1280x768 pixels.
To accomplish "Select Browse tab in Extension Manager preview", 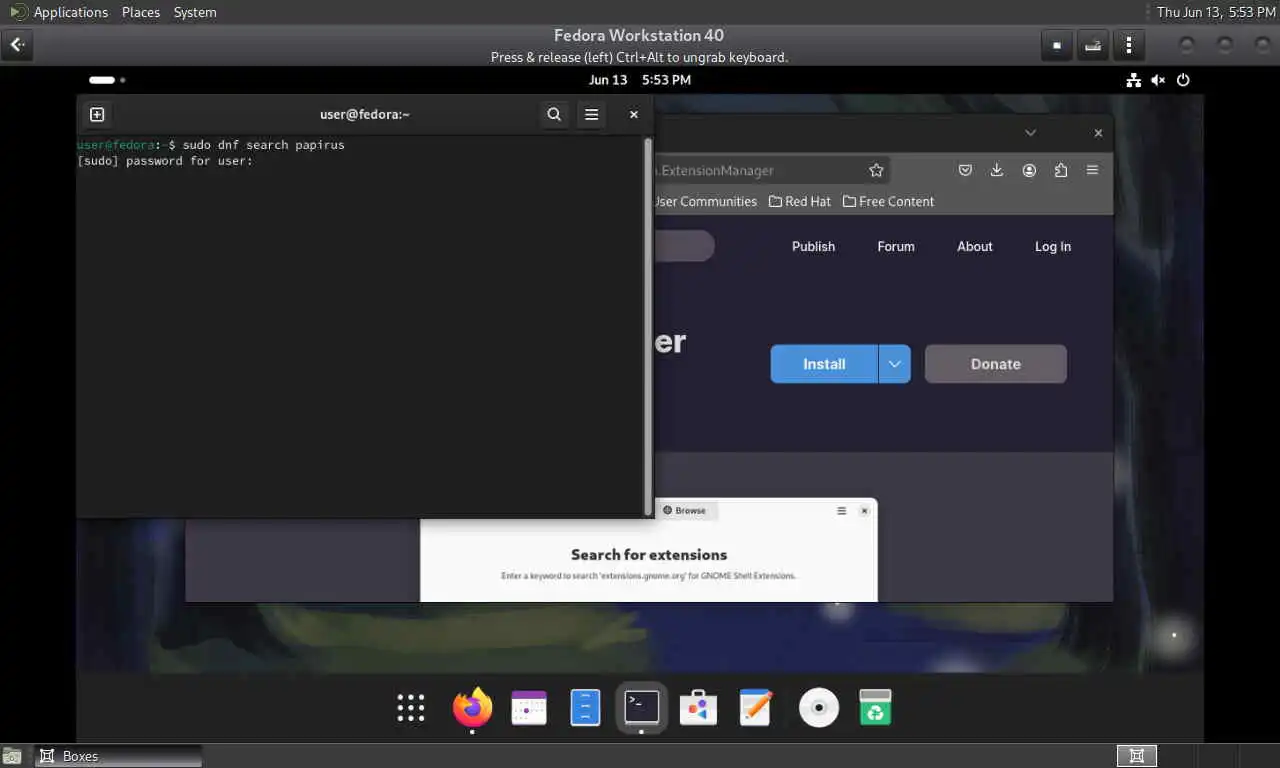I will tap(685, 511).
